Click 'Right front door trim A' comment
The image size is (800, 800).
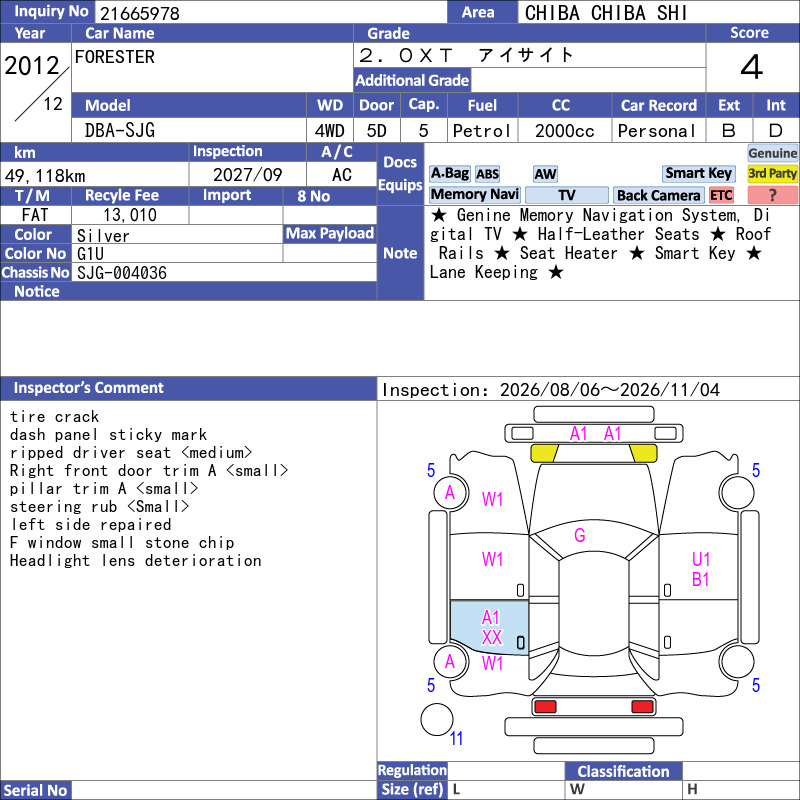(149, 470)
